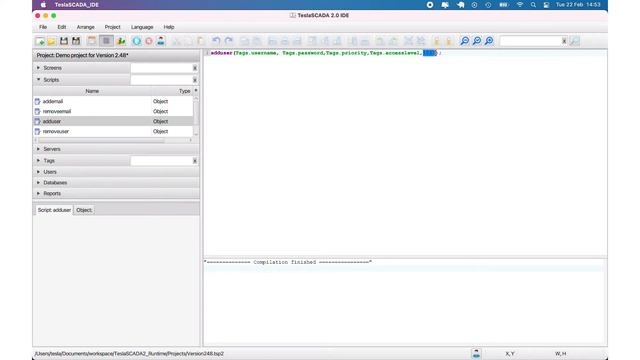Click the Cut scissors toolbar icon
The height and width of the screenshot is (360, 640).
176,41
